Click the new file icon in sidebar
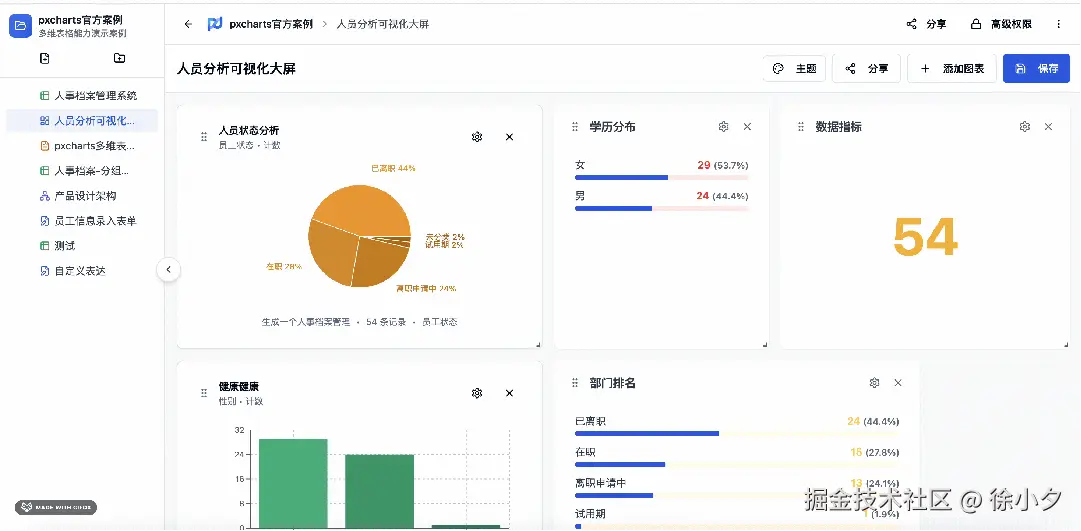The height and width of the screenshot is (531, 1081). click(45, 59)
